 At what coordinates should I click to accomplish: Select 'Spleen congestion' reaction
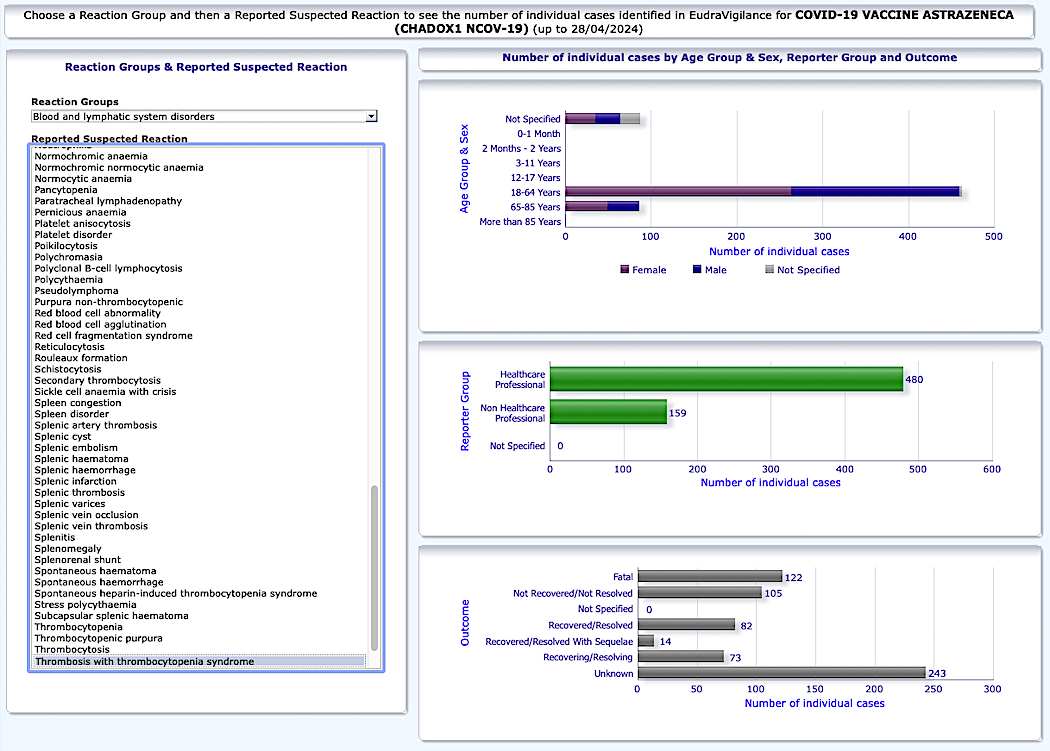pos(78,403)
